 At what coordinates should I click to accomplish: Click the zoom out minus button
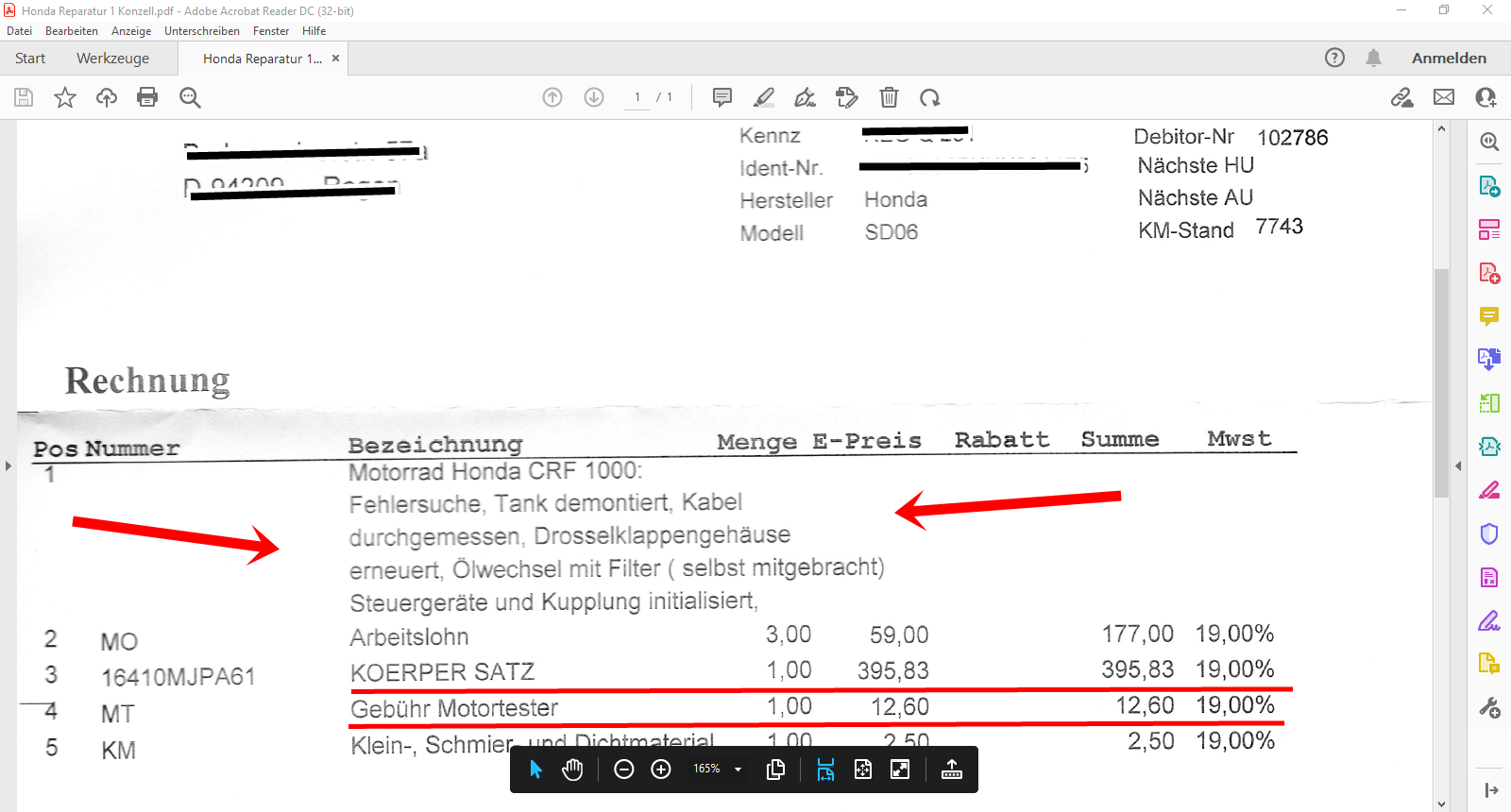[623, 770]
